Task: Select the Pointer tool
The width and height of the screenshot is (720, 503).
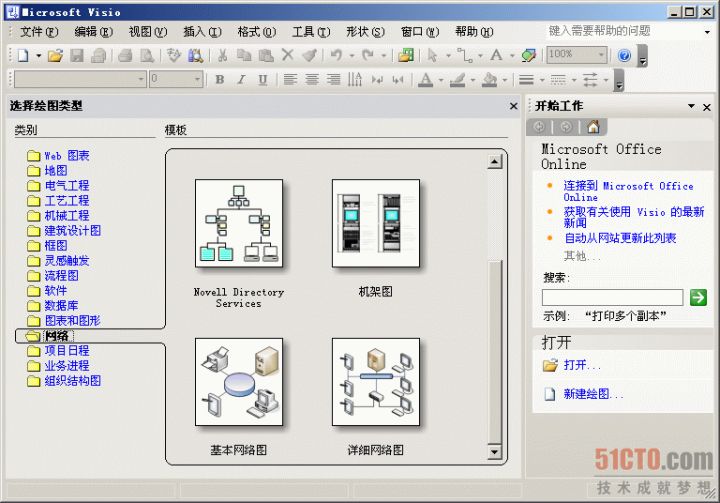Action: tap(432, 56)
